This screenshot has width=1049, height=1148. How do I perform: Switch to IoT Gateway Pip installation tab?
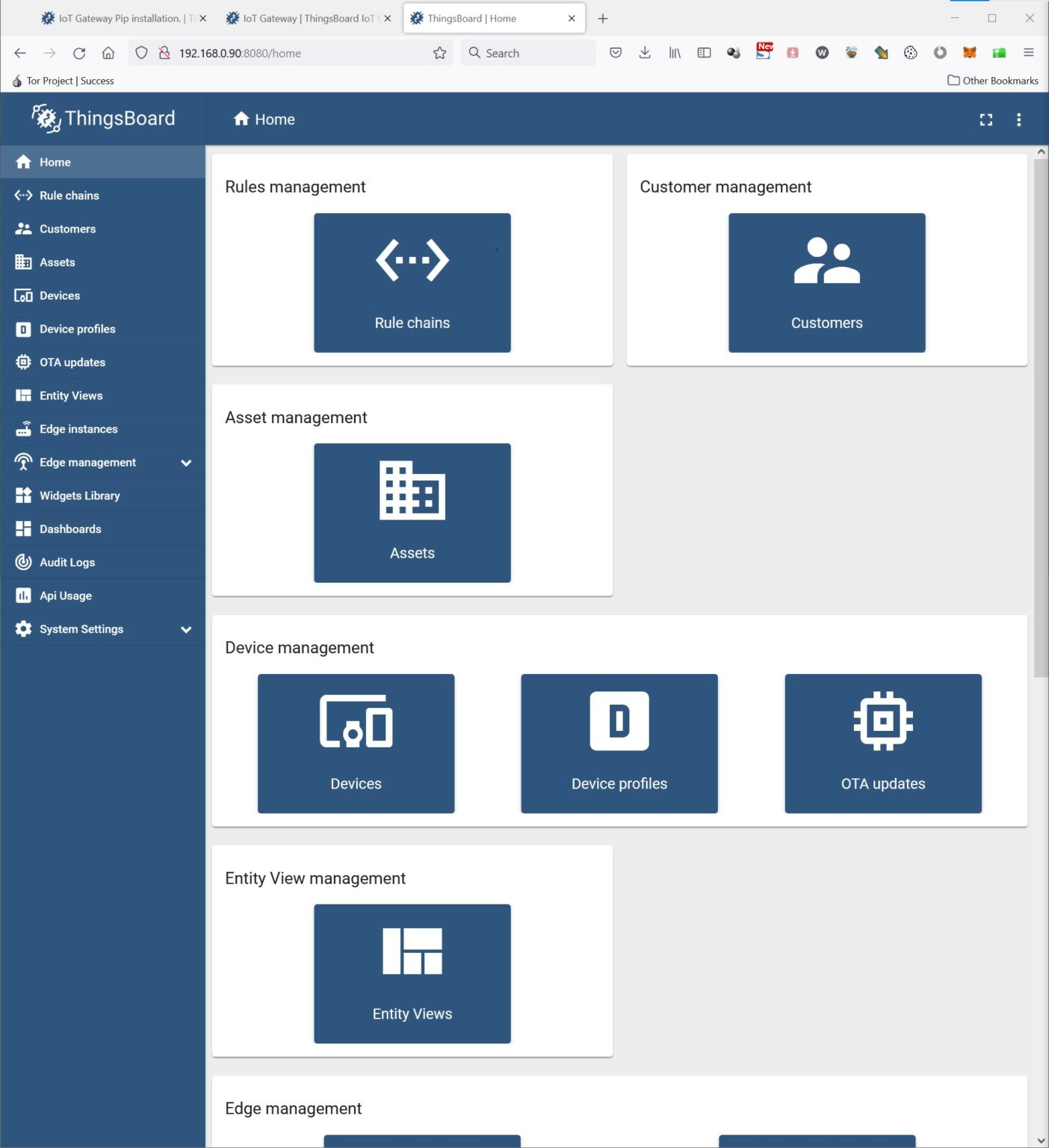[x=120, y=19]
